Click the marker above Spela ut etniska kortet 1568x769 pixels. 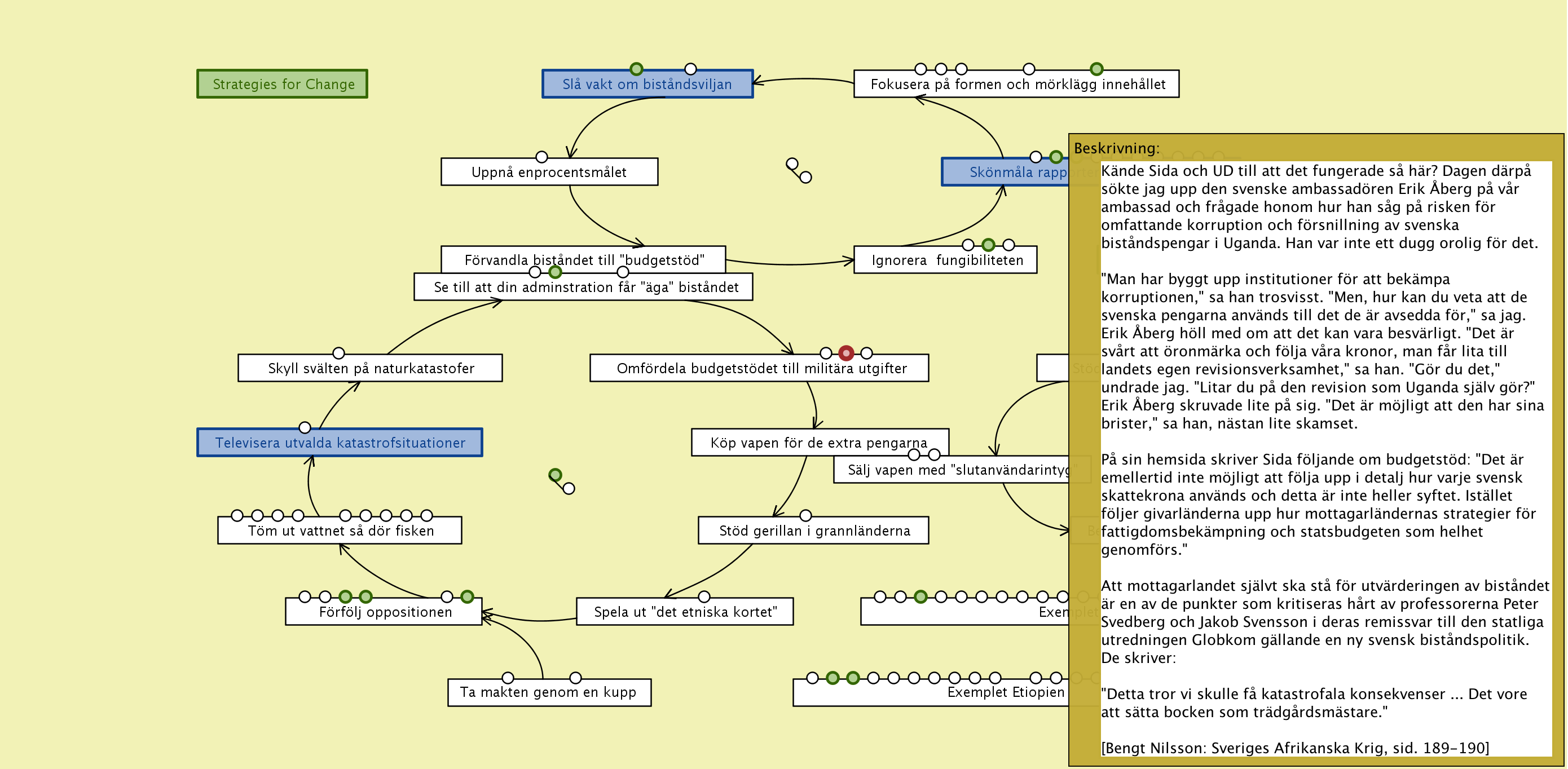pos(704,596)
